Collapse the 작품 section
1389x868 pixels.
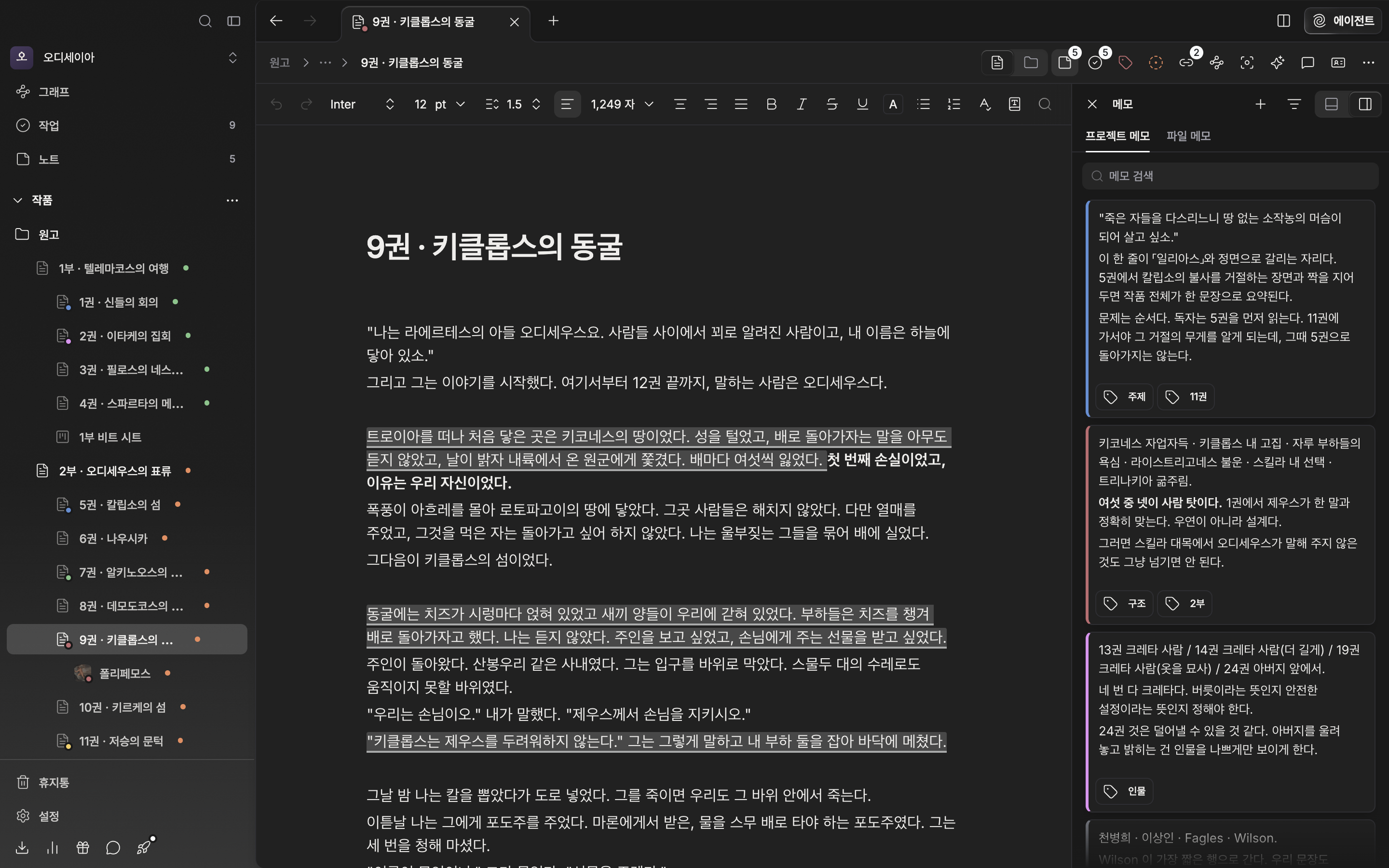click(18, 200)
